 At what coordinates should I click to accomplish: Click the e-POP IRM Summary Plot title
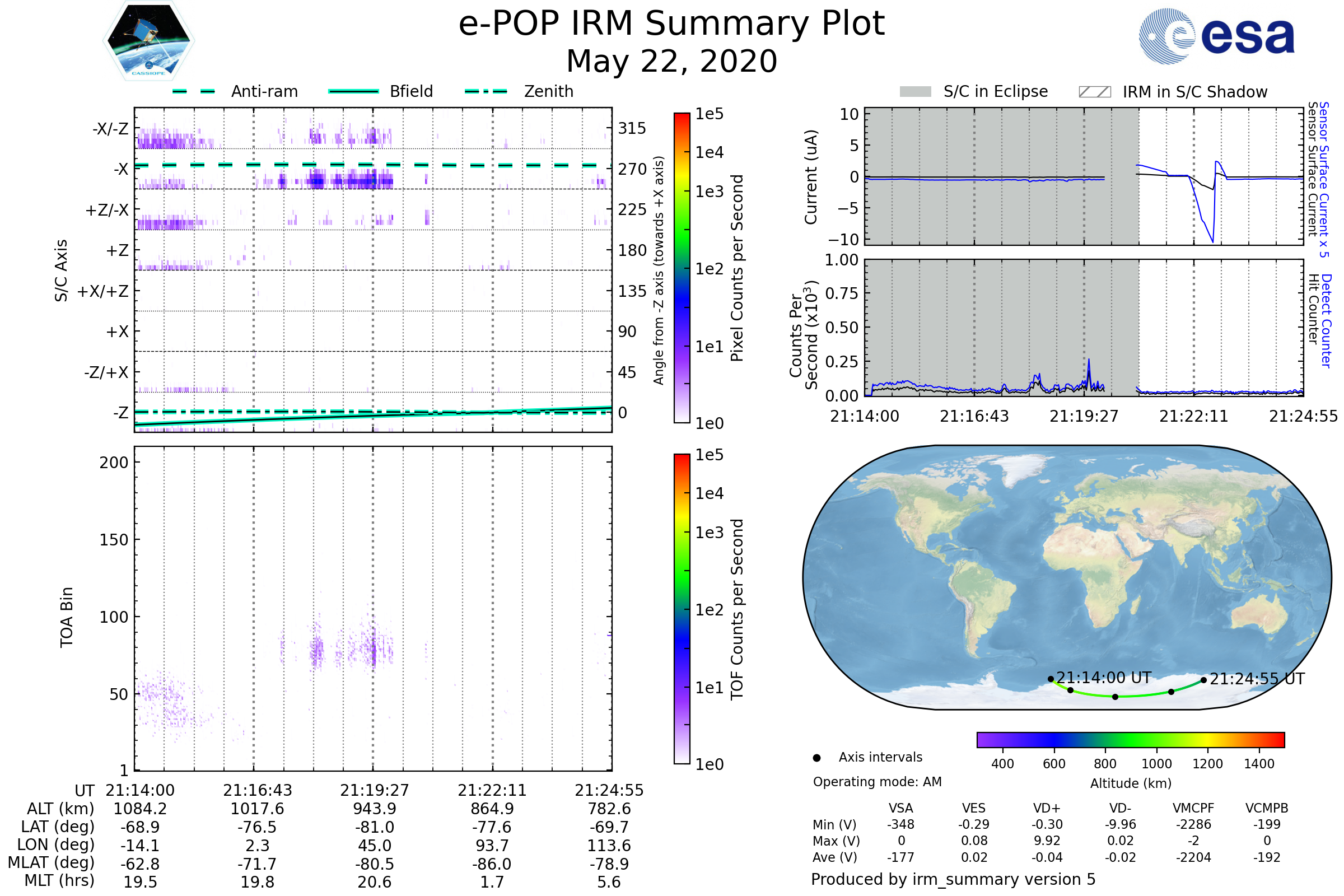coord(671,24)
